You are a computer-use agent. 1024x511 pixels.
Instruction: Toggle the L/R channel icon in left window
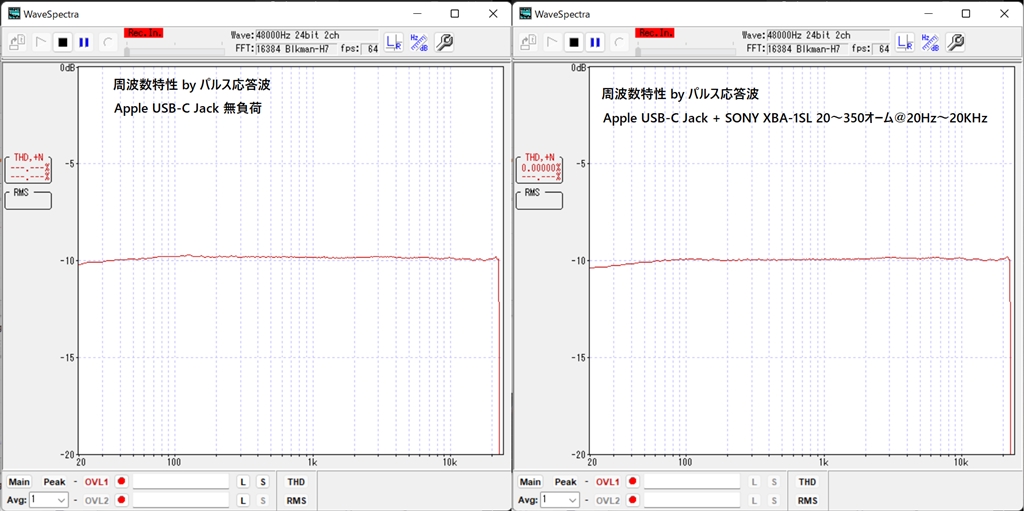tap(393, 42)
